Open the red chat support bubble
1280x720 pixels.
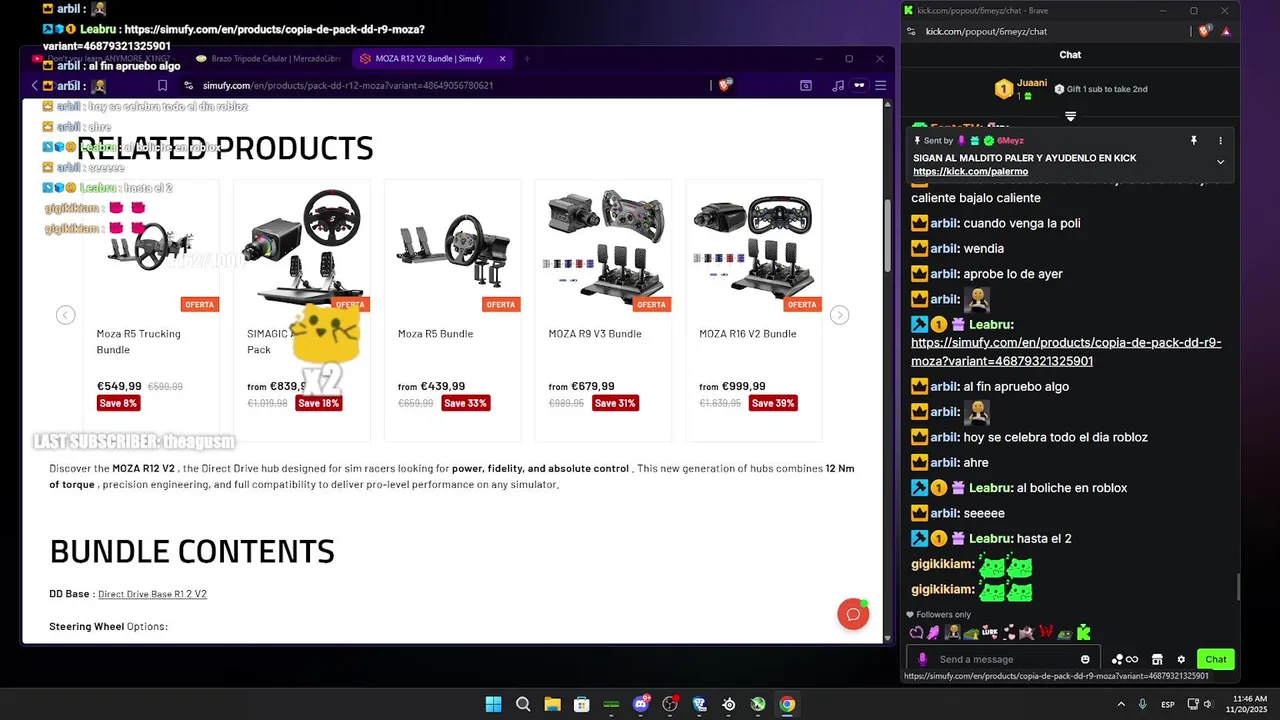(853, 614)
